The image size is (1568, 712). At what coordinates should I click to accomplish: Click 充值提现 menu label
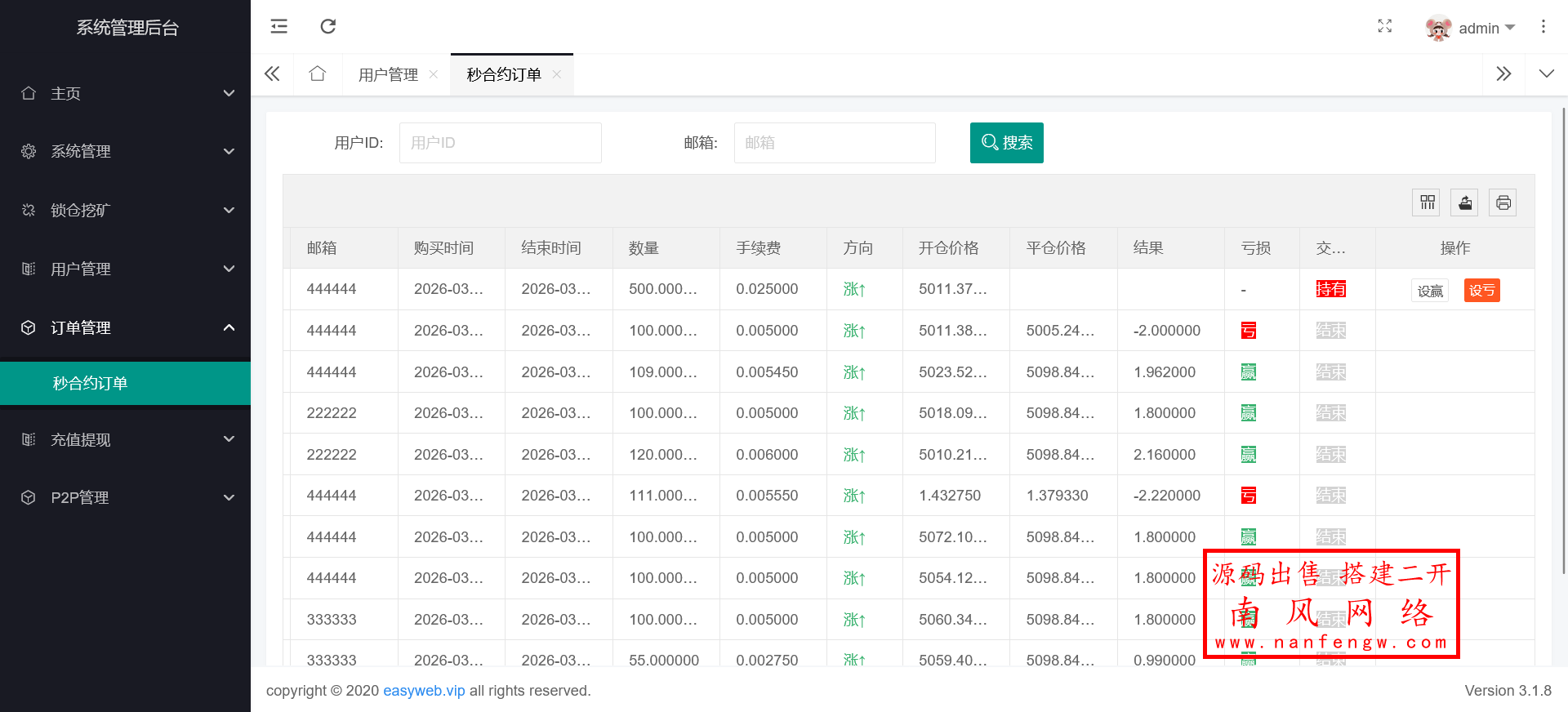point(81,439)
